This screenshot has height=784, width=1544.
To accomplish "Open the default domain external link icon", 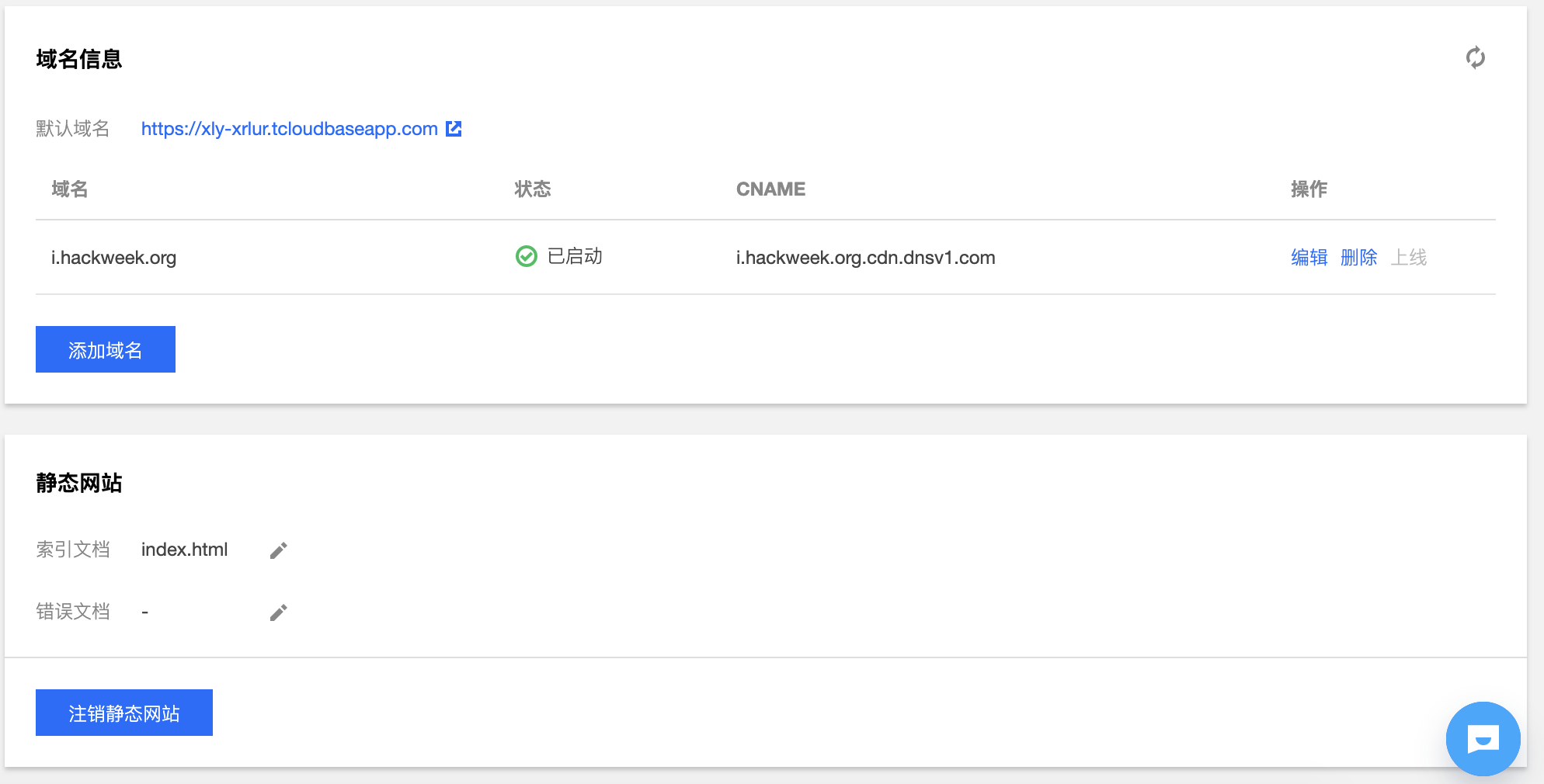I will (x=454, y=129).
